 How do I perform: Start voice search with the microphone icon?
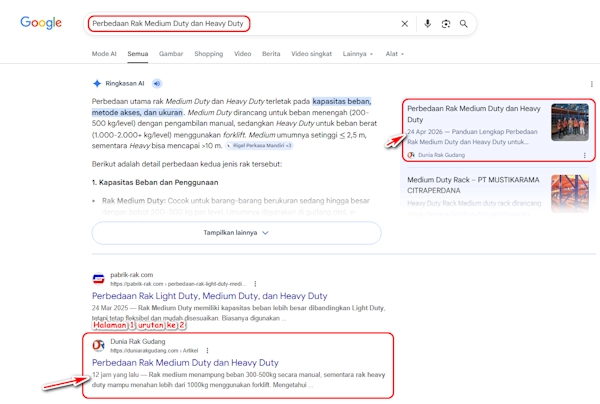point(427,24)
